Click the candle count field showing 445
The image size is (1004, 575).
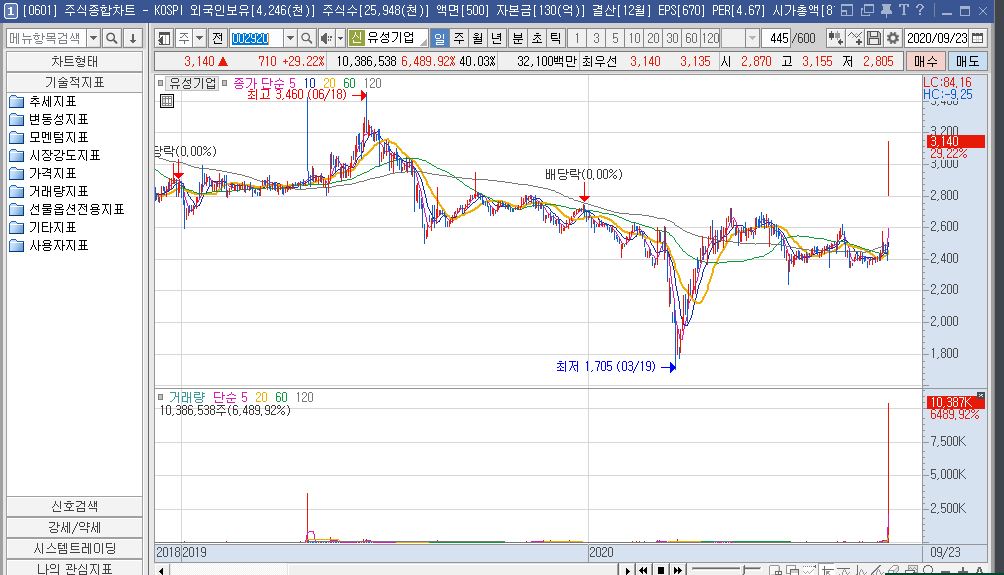[x=777, y=38]
